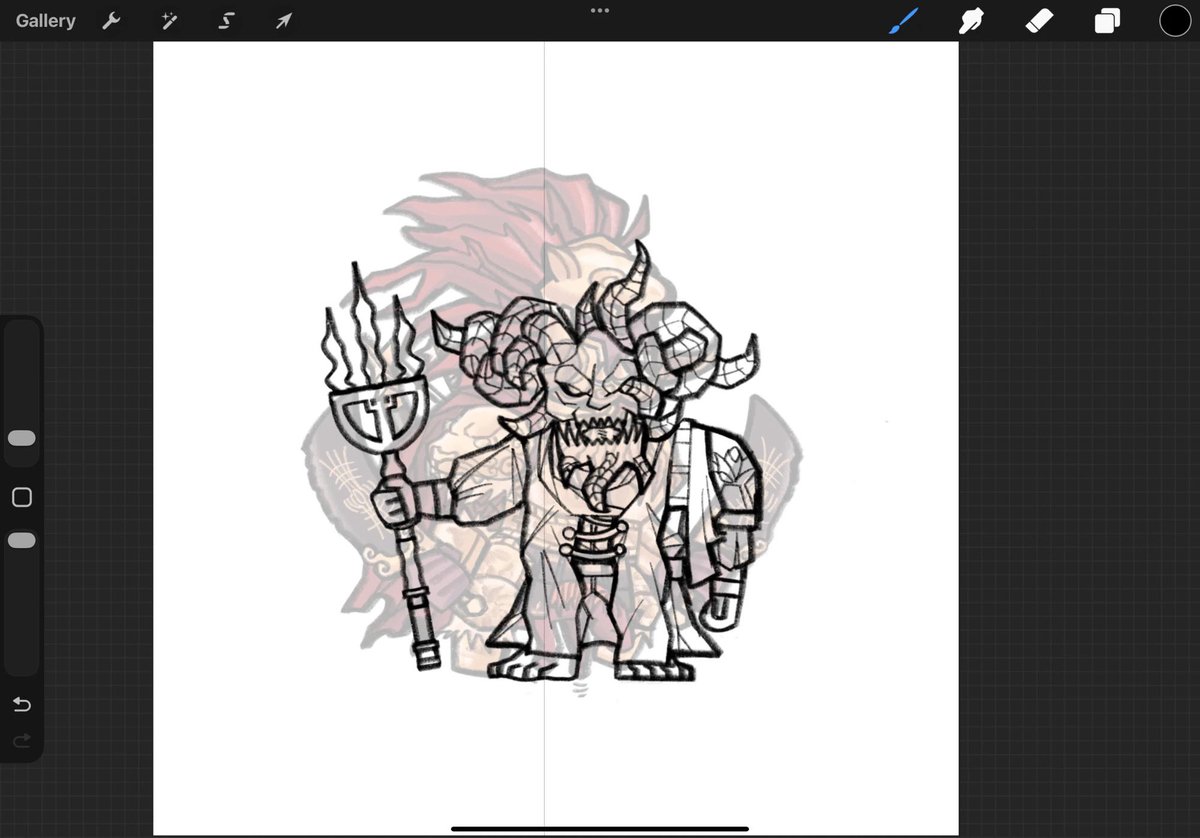
Task: Open the Gallery view
Action: coord(45,20)
